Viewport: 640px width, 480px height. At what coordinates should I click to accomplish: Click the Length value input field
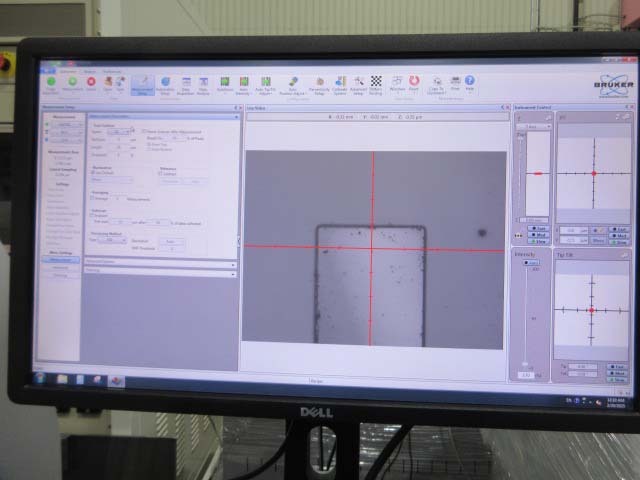[x=120, y=147]
